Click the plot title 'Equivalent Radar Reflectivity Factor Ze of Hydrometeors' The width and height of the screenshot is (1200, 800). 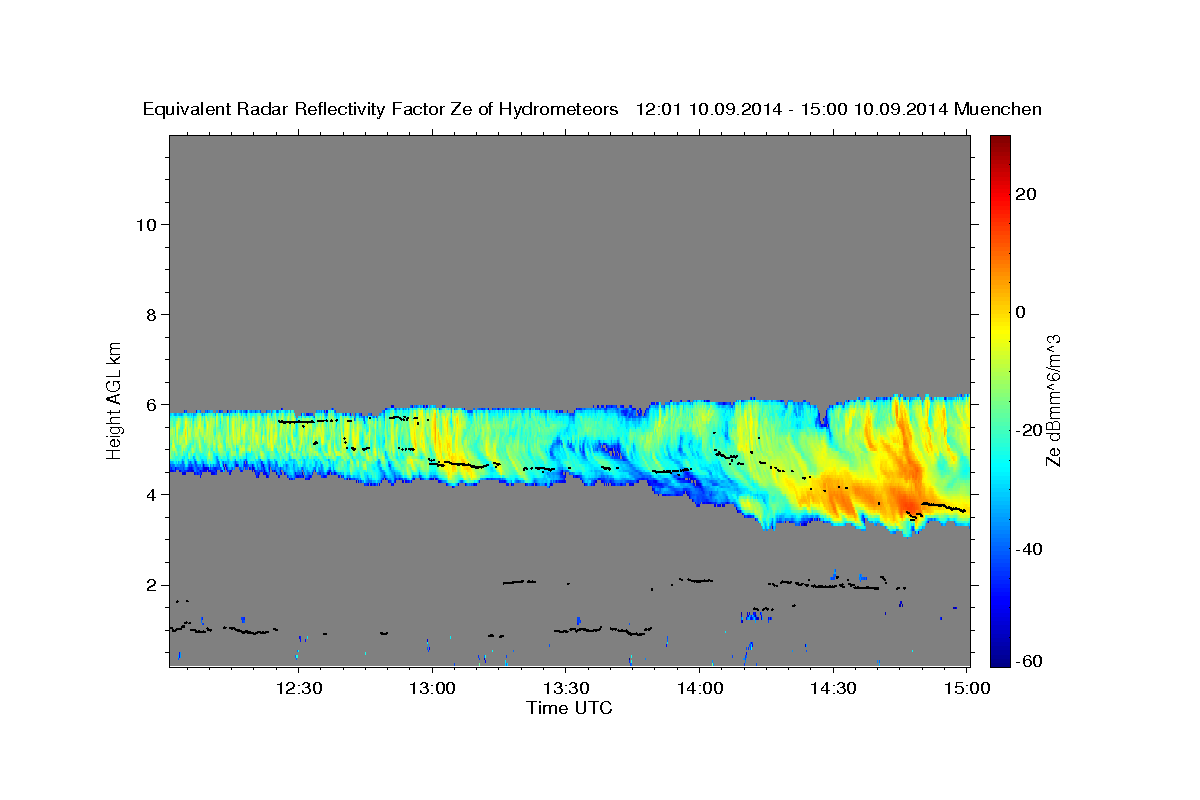(381, 110)
